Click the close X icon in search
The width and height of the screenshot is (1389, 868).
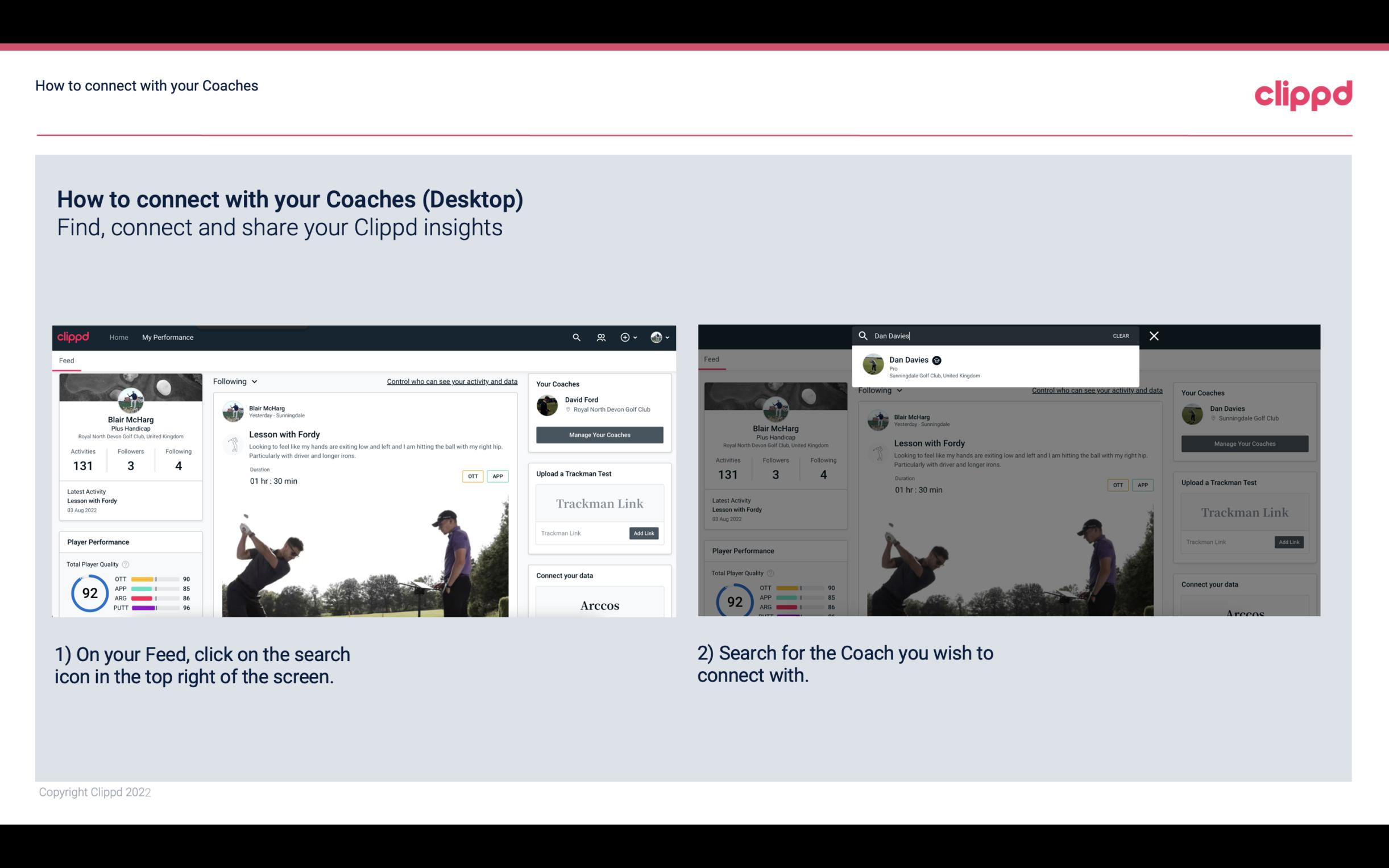tap(1153, 335)
